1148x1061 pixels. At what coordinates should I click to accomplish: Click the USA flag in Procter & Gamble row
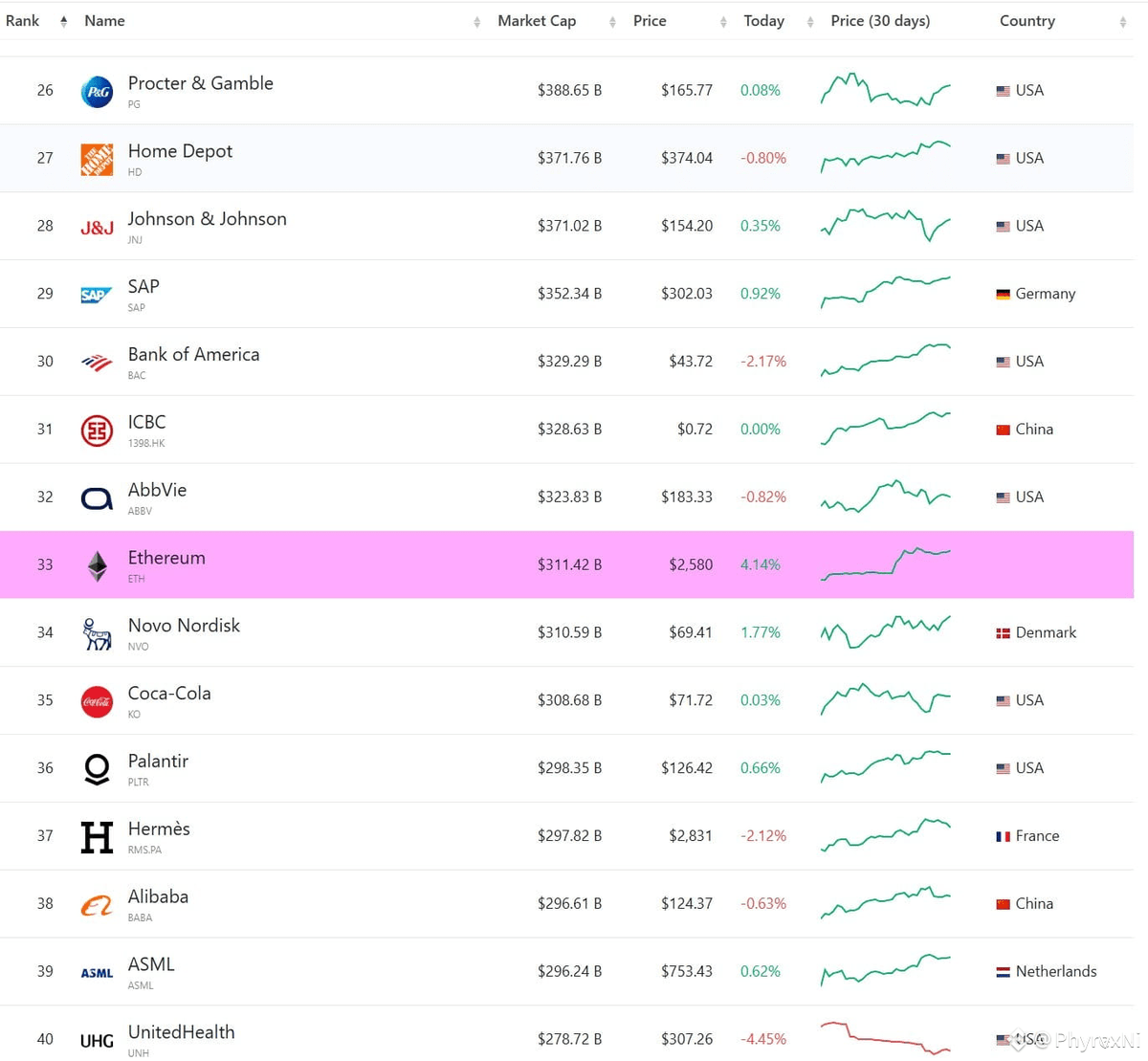pyautogui.click(x=1003, y=91)
